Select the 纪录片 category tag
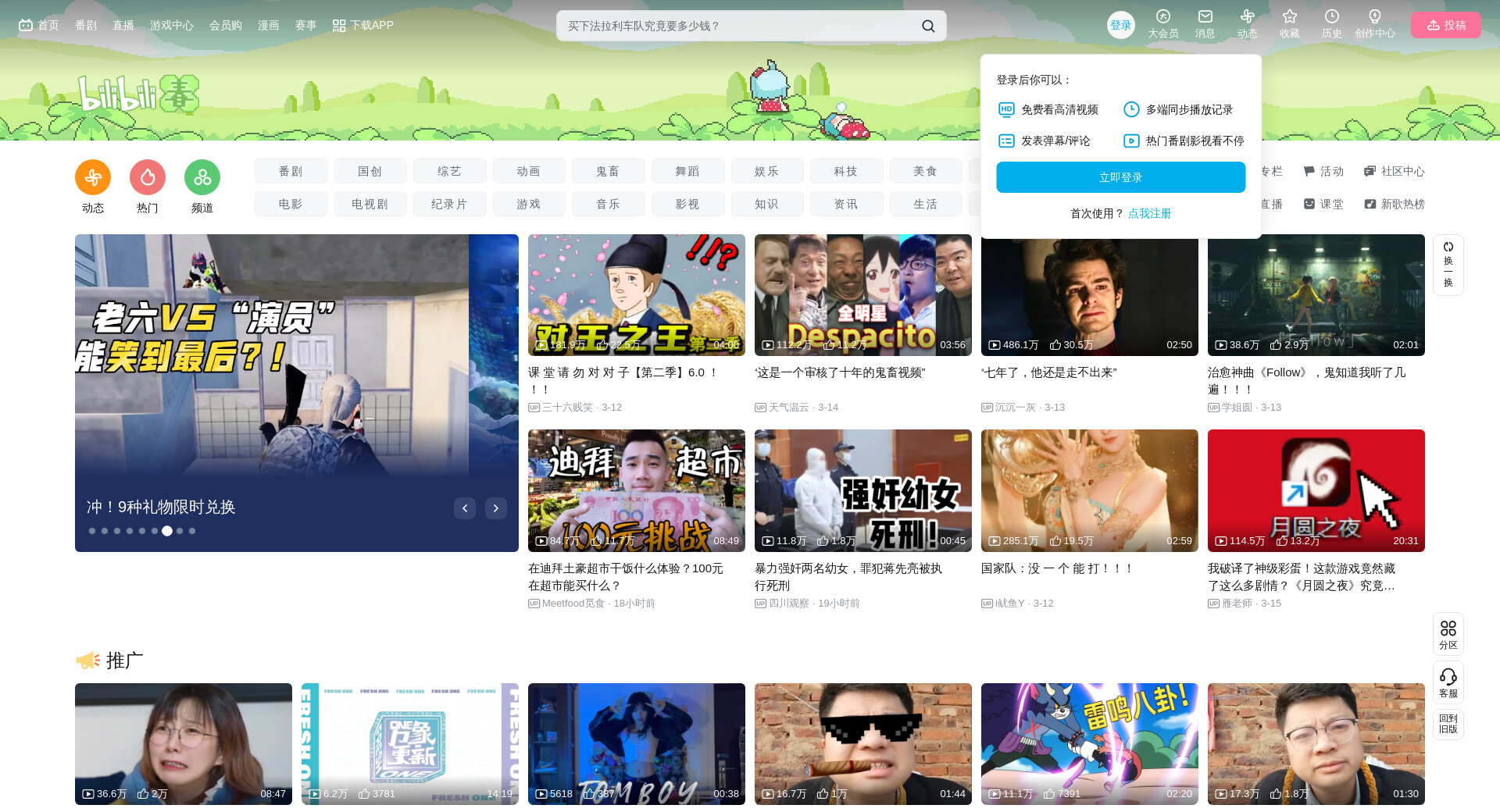 (450, 204)
